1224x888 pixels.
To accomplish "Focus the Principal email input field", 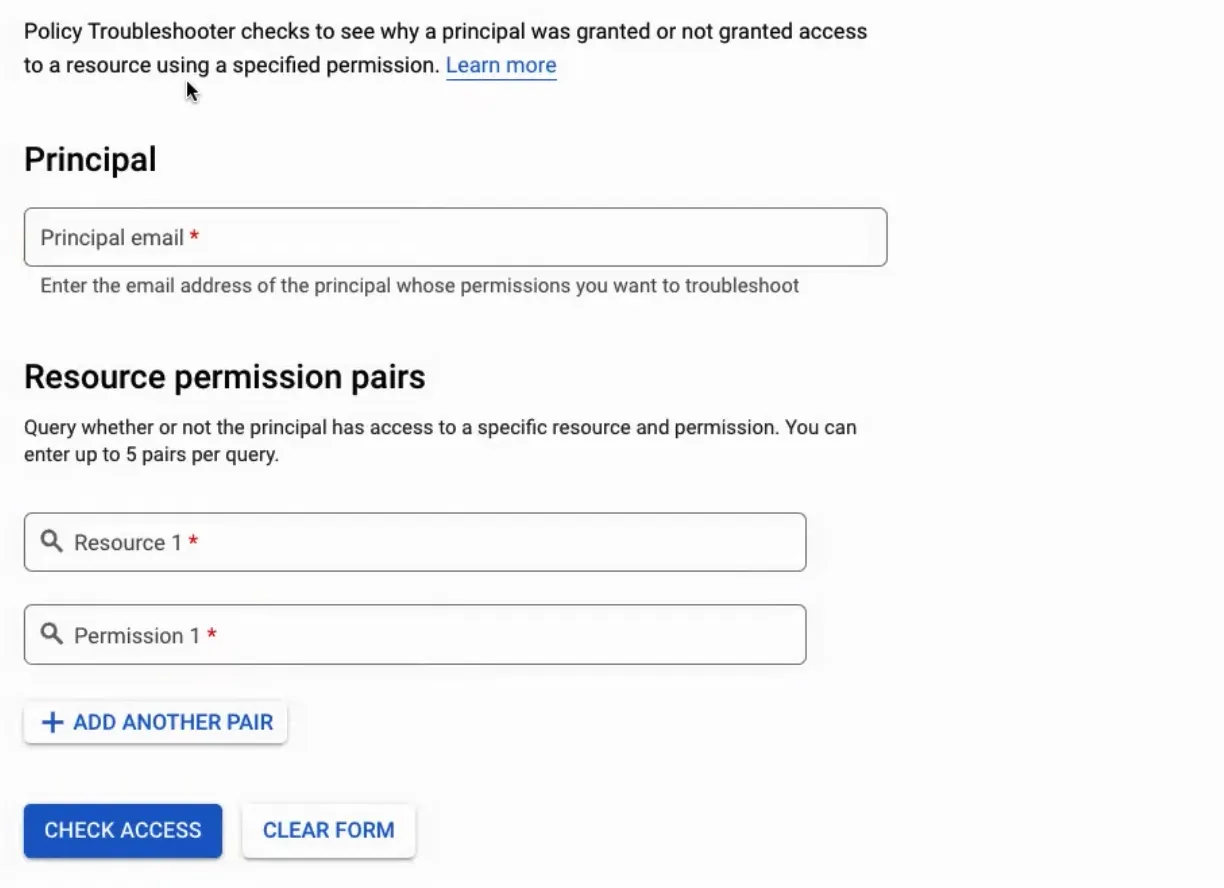I will (455, 237).
